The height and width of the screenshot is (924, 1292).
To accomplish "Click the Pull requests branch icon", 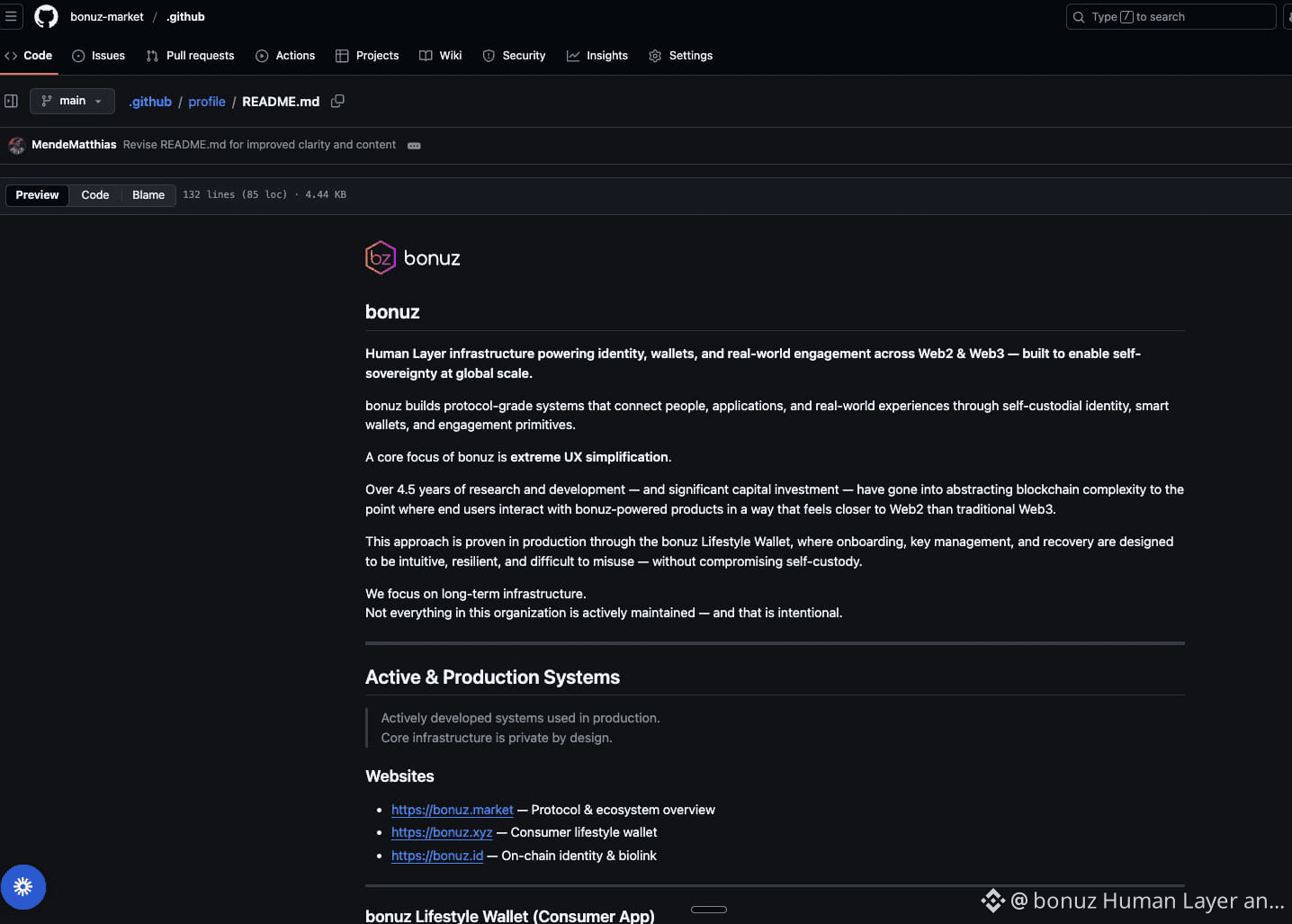I will pos(152,56).
